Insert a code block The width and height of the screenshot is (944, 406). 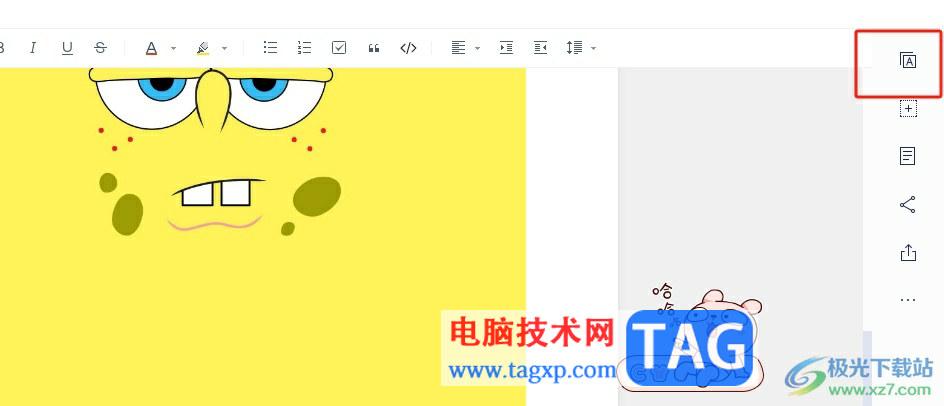[408, 48]
